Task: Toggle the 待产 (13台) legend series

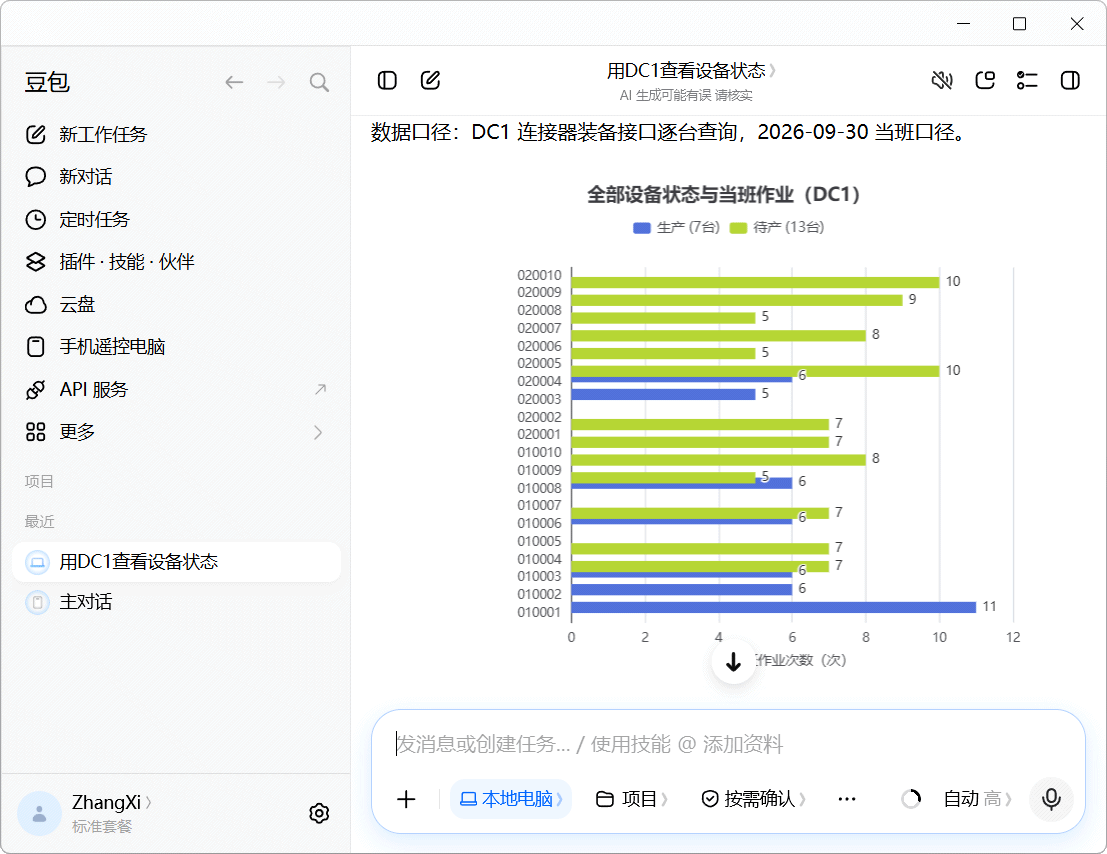Action: click(777, 227)
